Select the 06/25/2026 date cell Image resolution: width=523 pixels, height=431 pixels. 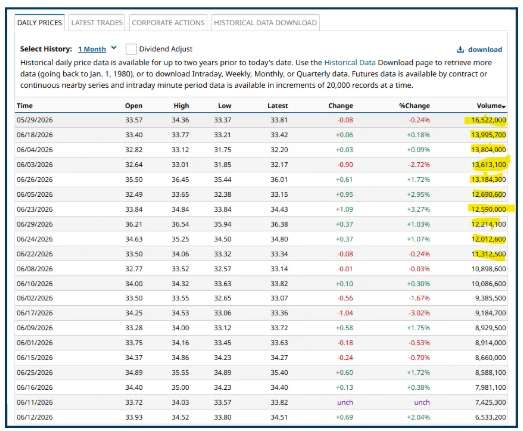tap(35, 372)
